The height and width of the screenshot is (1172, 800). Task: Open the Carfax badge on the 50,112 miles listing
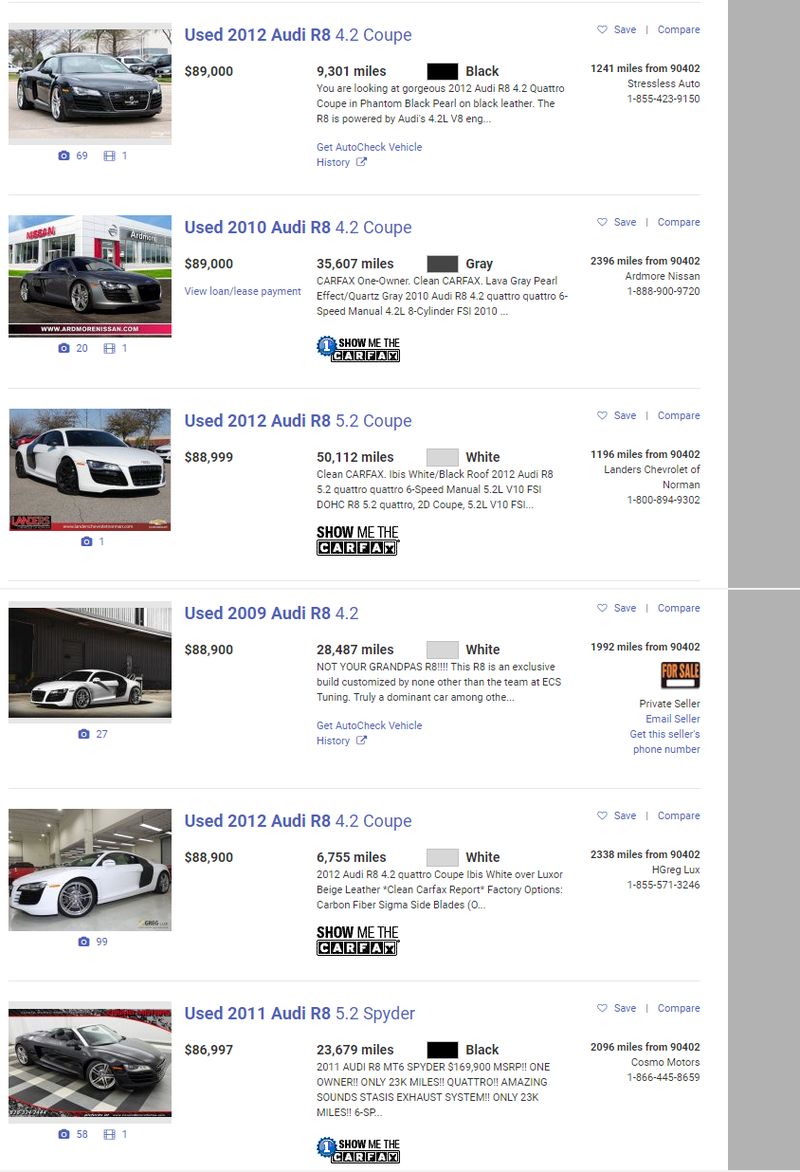(358, 540)
